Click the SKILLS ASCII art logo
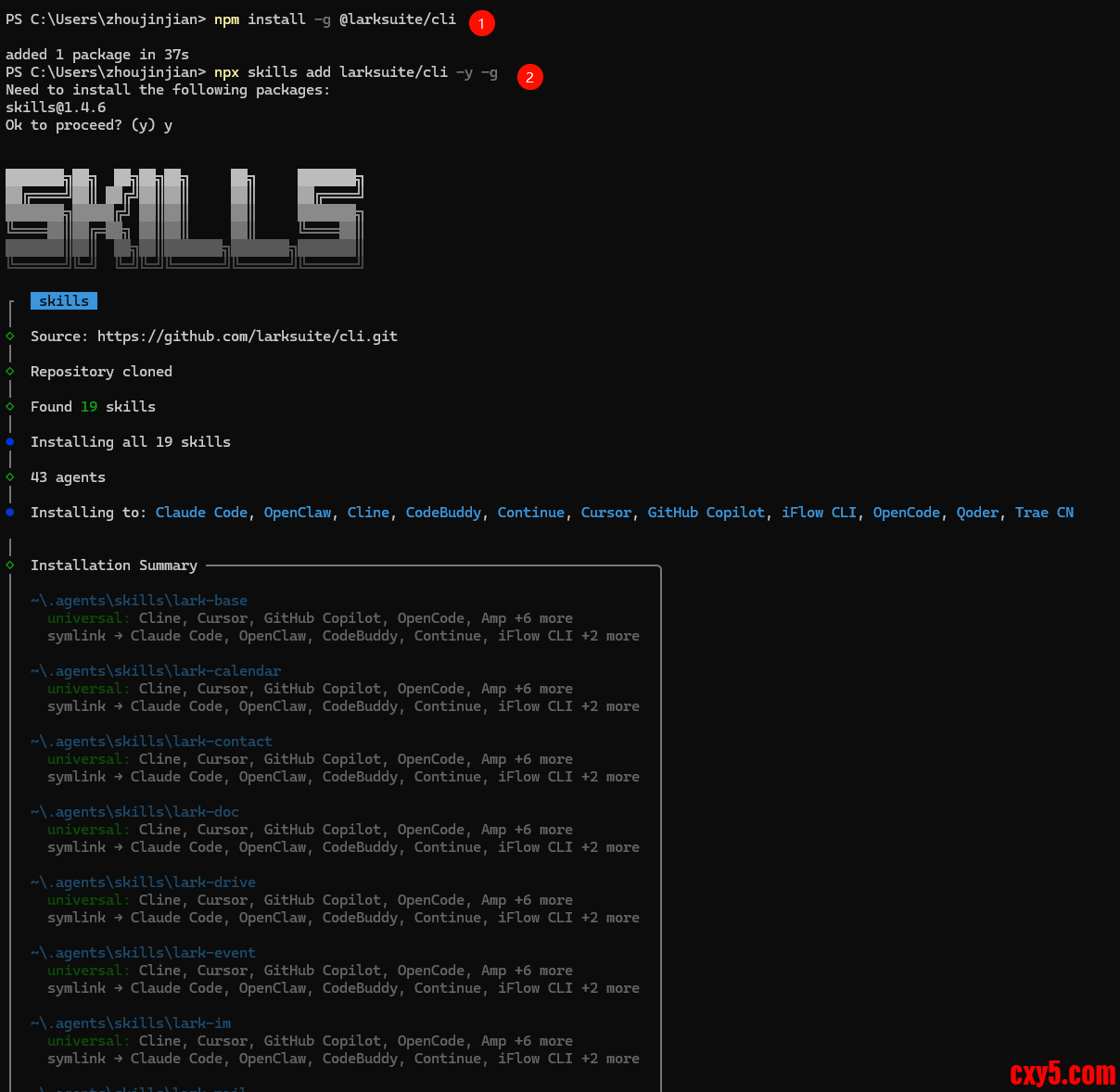Image resolution: width=1120 pixels, height=1092 pixels. coord(184,218)
